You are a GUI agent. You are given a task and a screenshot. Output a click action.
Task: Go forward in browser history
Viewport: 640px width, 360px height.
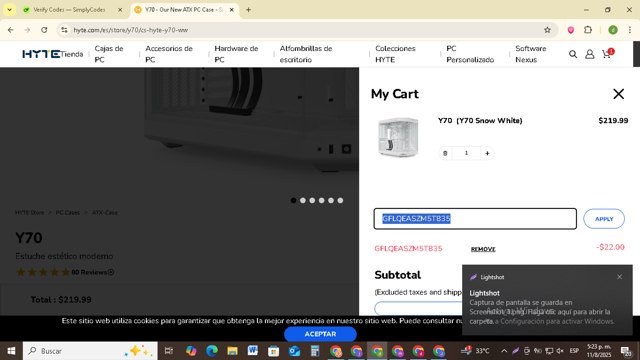pos(27,30)
